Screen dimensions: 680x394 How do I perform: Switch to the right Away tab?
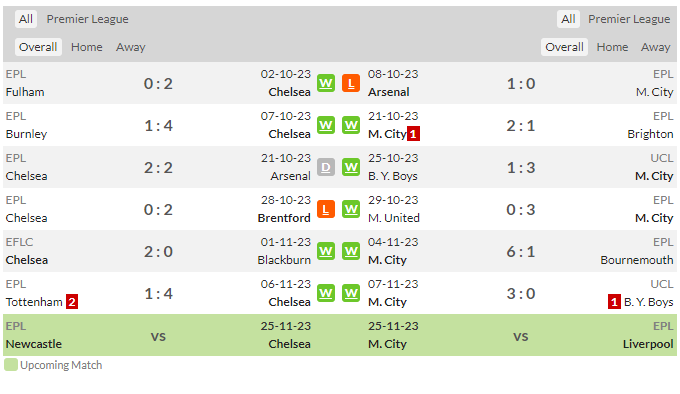point(656,47)
